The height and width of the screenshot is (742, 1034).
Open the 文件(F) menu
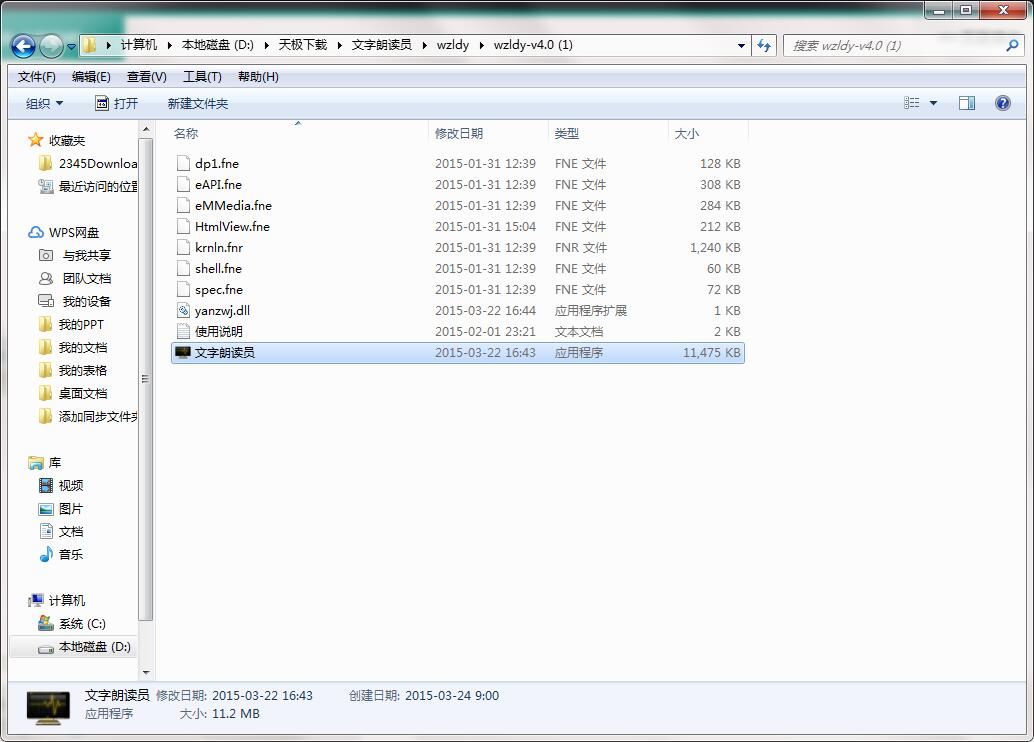tap(36, 77)
